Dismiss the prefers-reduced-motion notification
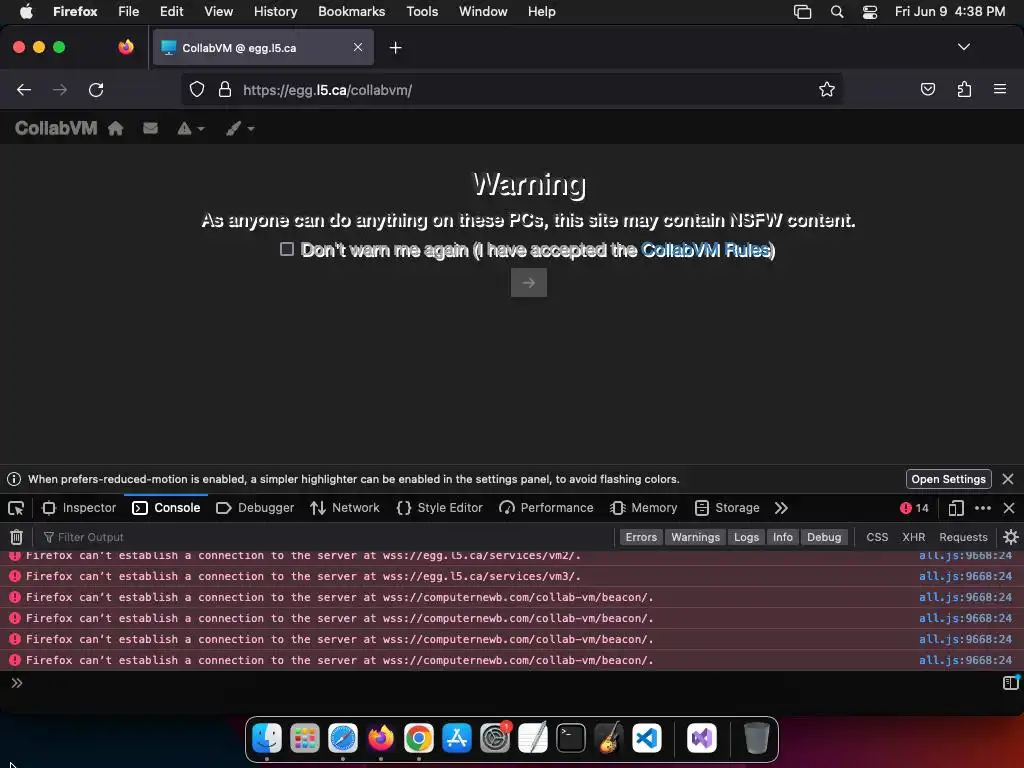Viewport: 1024px width, 768px height. pyautogui.click(x=1008, y=479)
